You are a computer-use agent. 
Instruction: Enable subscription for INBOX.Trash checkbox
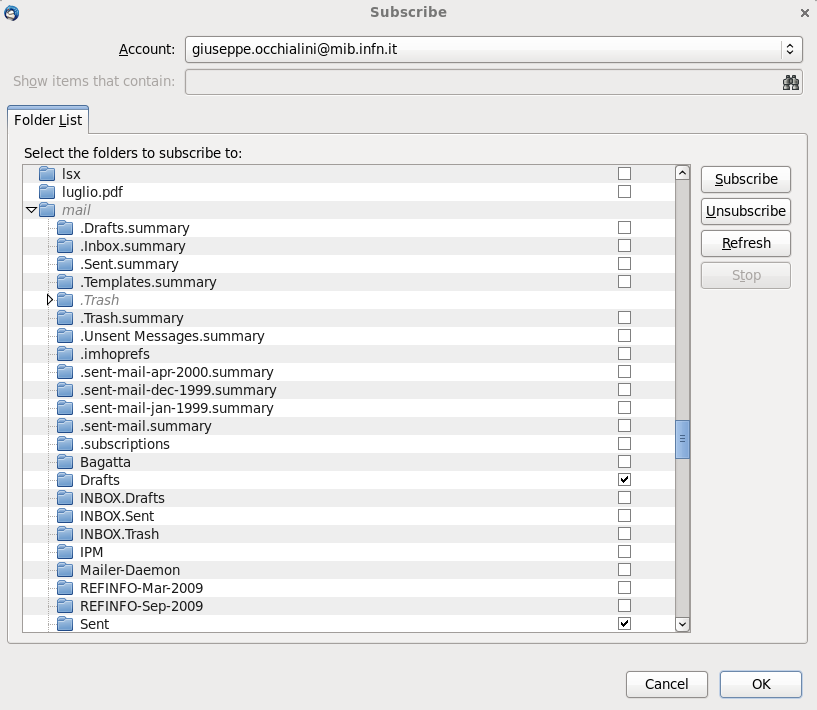pos(624,534)
